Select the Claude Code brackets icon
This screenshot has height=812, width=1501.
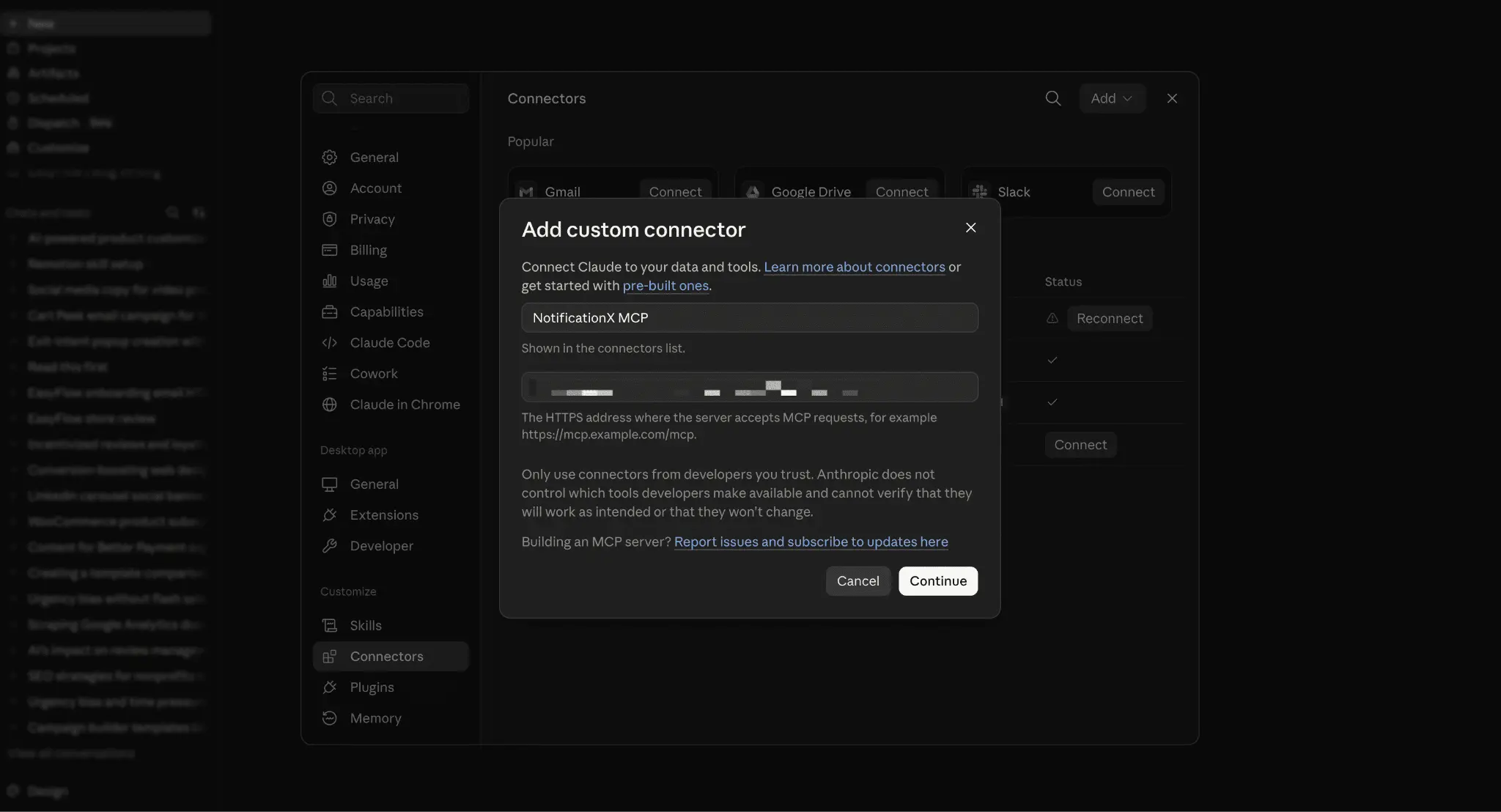[x=330, y=342]
